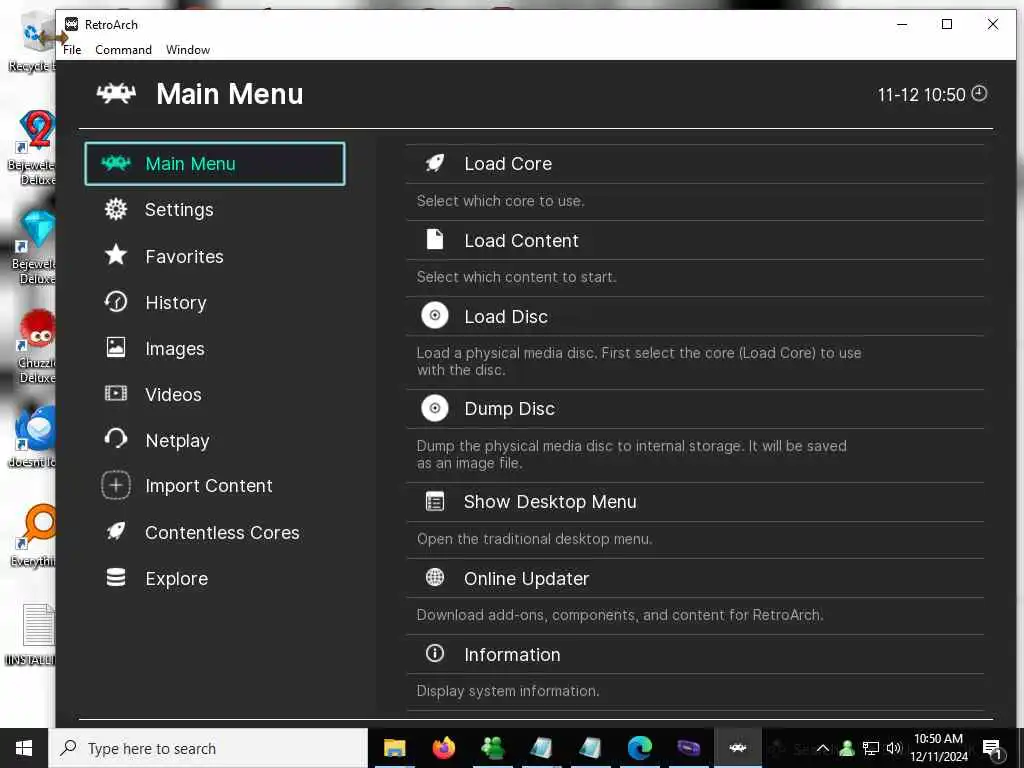Viewport: 1024px width, 768px height.
Task: Click the Load Core rocket icon
Action: 435,163
